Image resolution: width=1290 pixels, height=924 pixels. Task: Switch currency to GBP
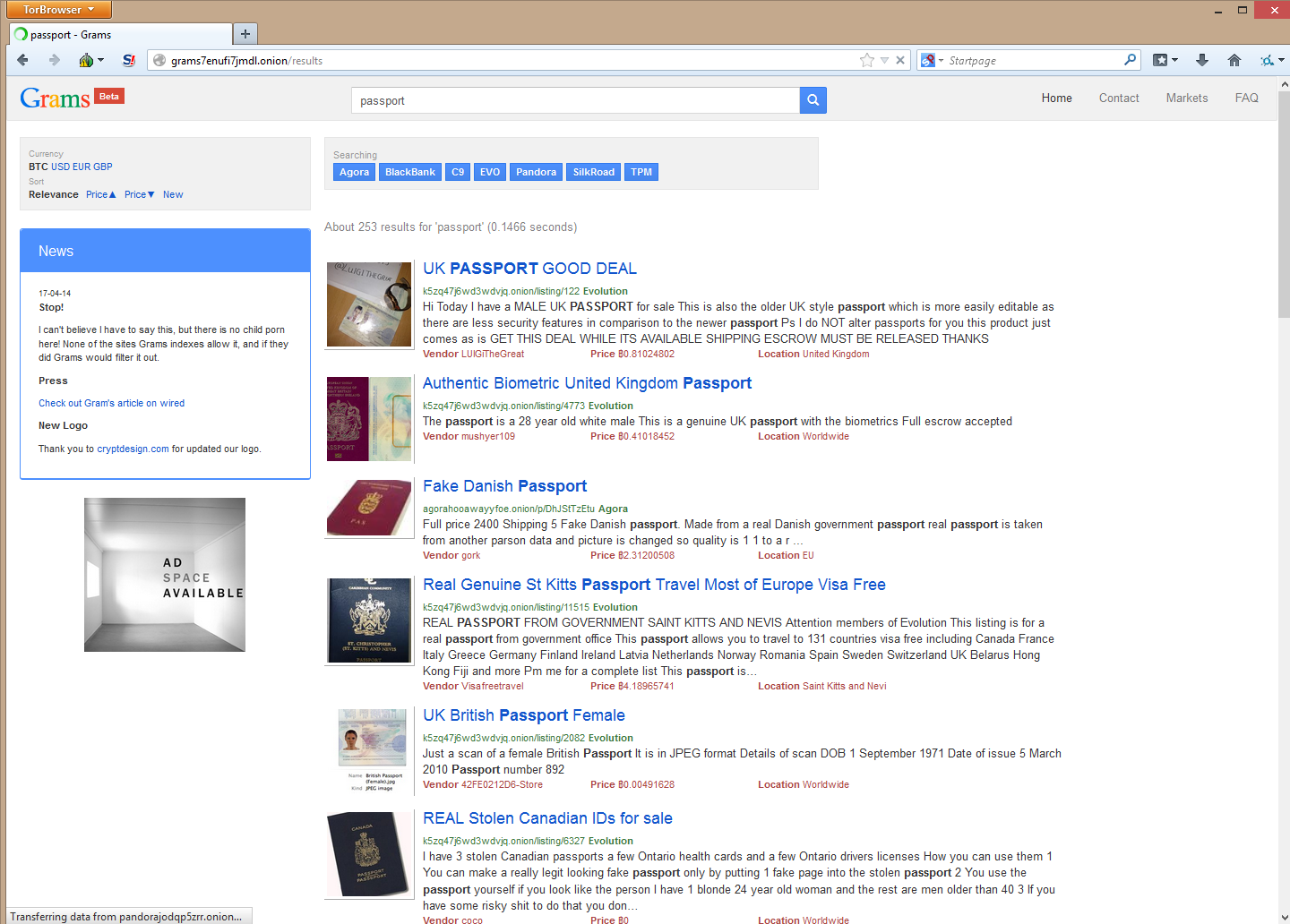point(103,167)
